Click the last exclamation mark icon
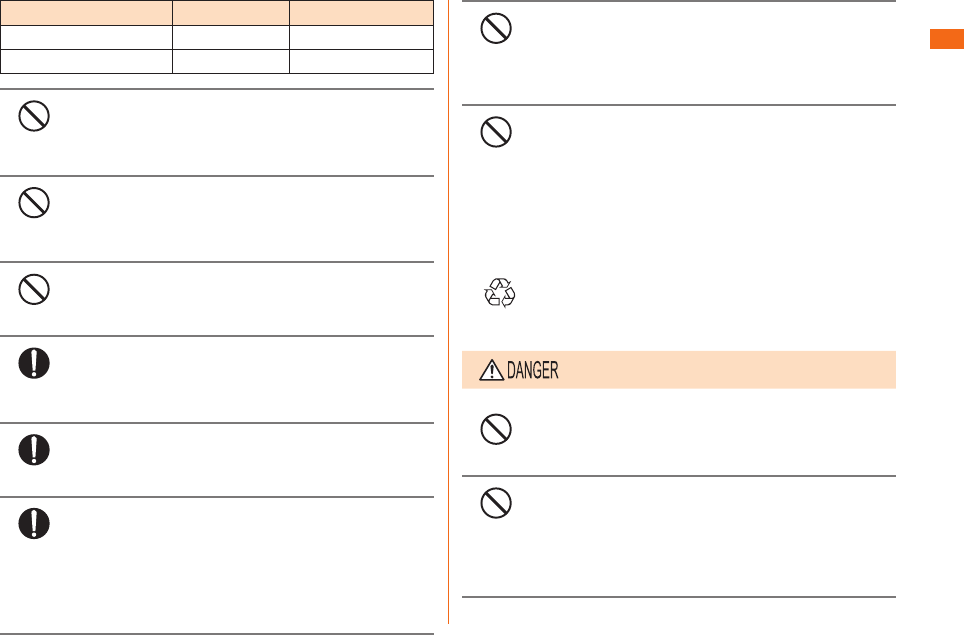The height and width of the screenshot is (635, 964). point(34,524)
